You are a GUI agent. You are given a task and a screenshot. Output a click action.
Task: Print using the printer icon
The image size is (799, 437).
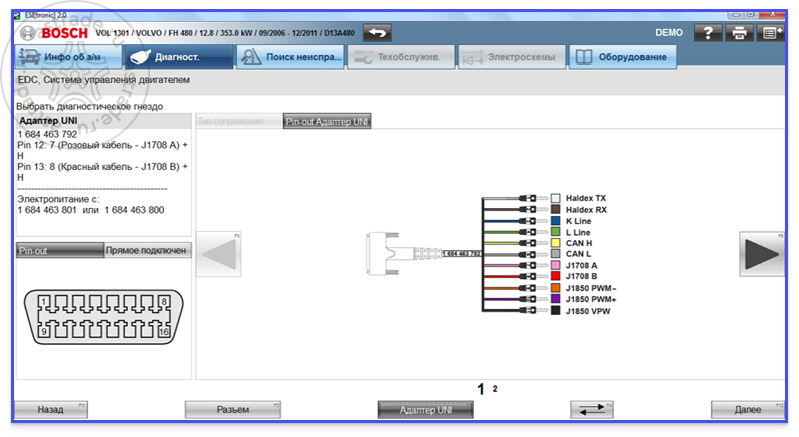(x=739, y=33)
